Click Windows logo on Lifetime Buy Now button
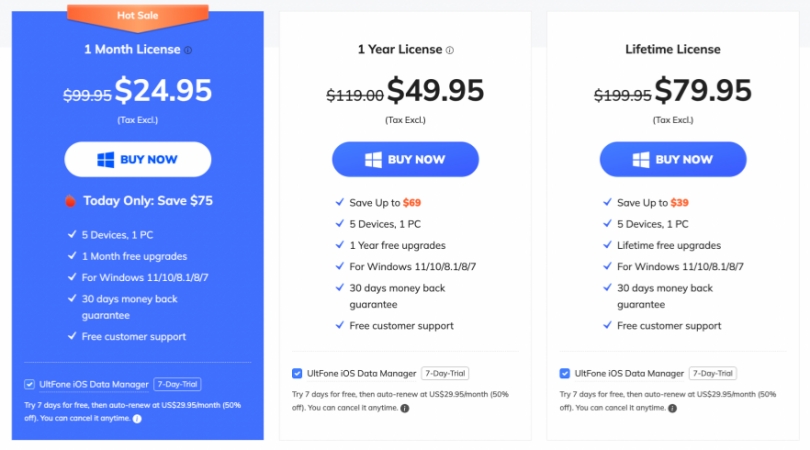The width and height of the screenshot is (810, 450). coord(642,159)
